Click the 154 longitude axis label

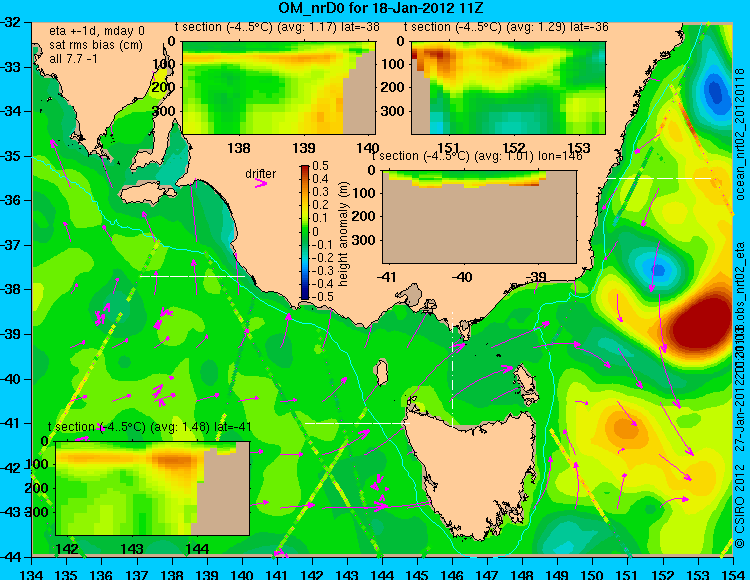click(732, 573)
